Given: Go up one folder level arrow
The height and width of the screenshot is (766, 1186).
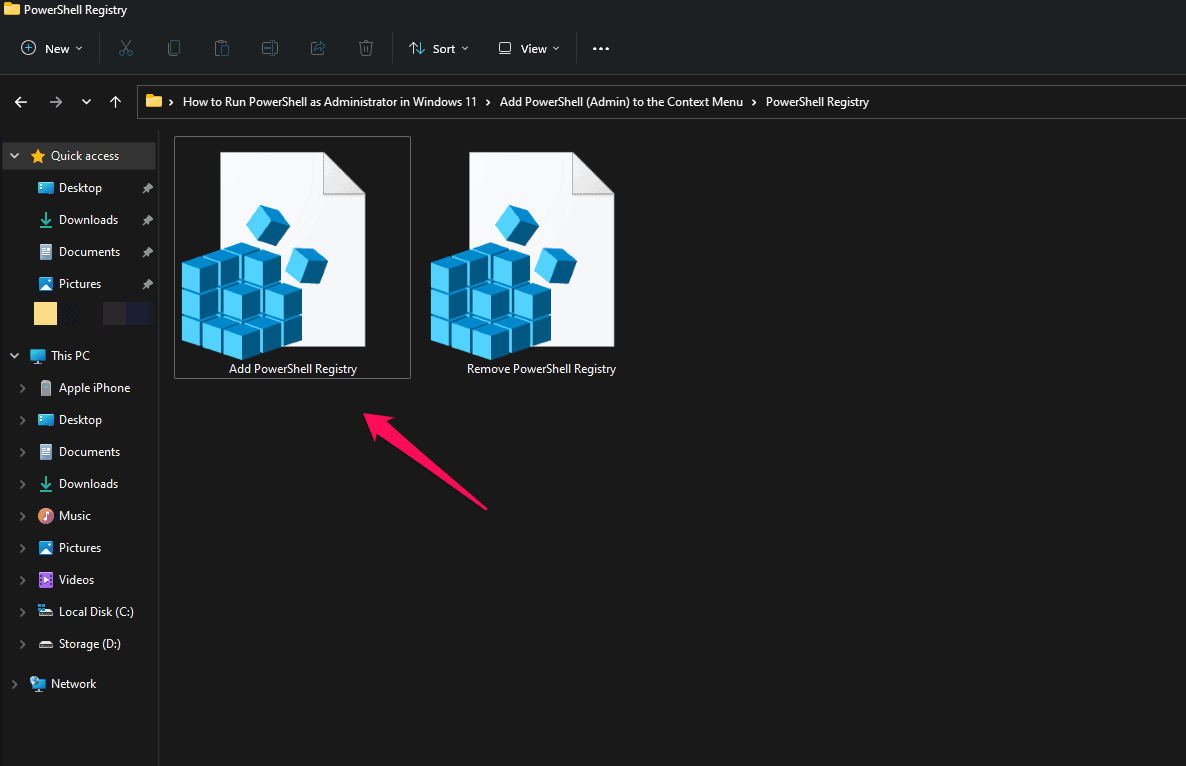Looking at the screenshot, I should click(116, 102).
